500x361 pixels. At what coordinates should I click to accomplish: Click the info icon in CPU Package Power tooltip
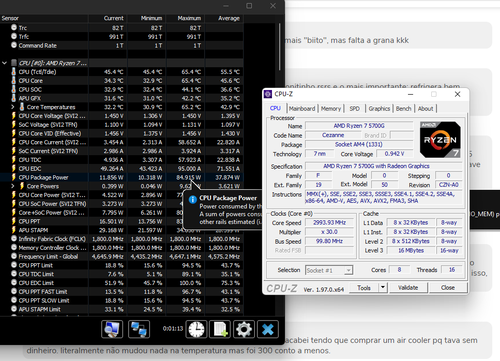click(193, 199)
